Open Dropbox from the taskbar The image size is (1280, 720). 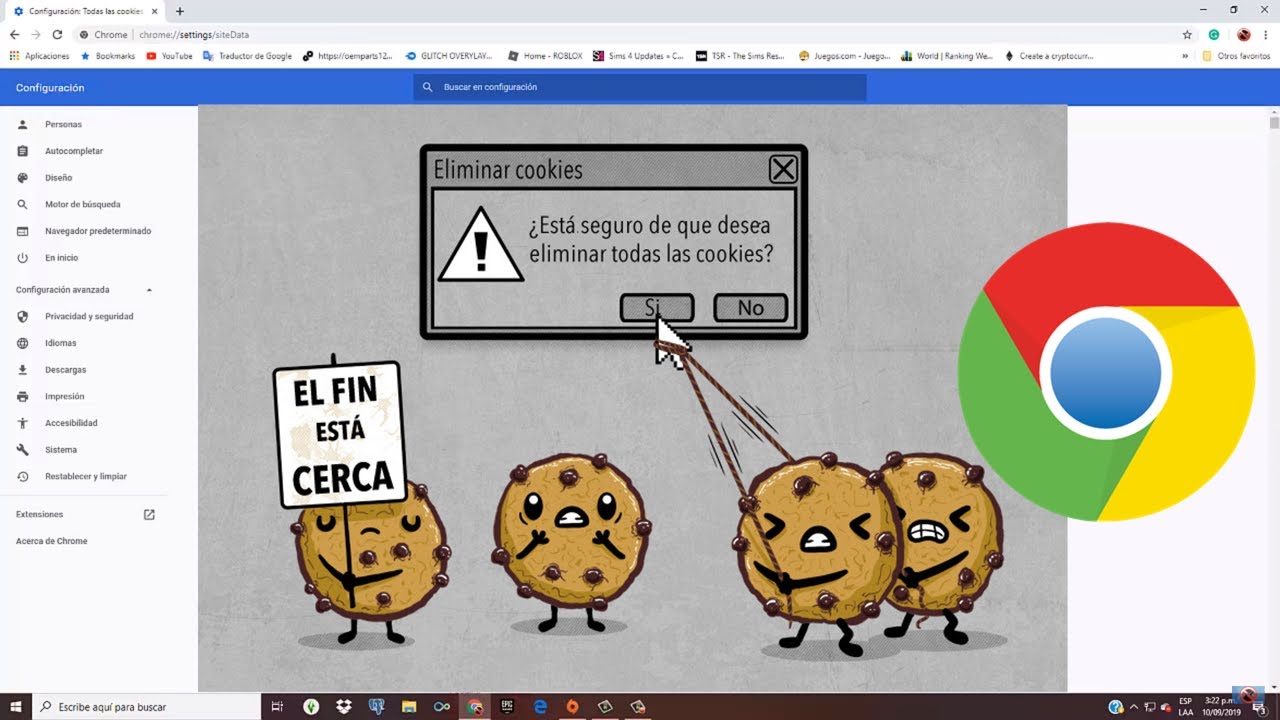(x=344, y=707)
